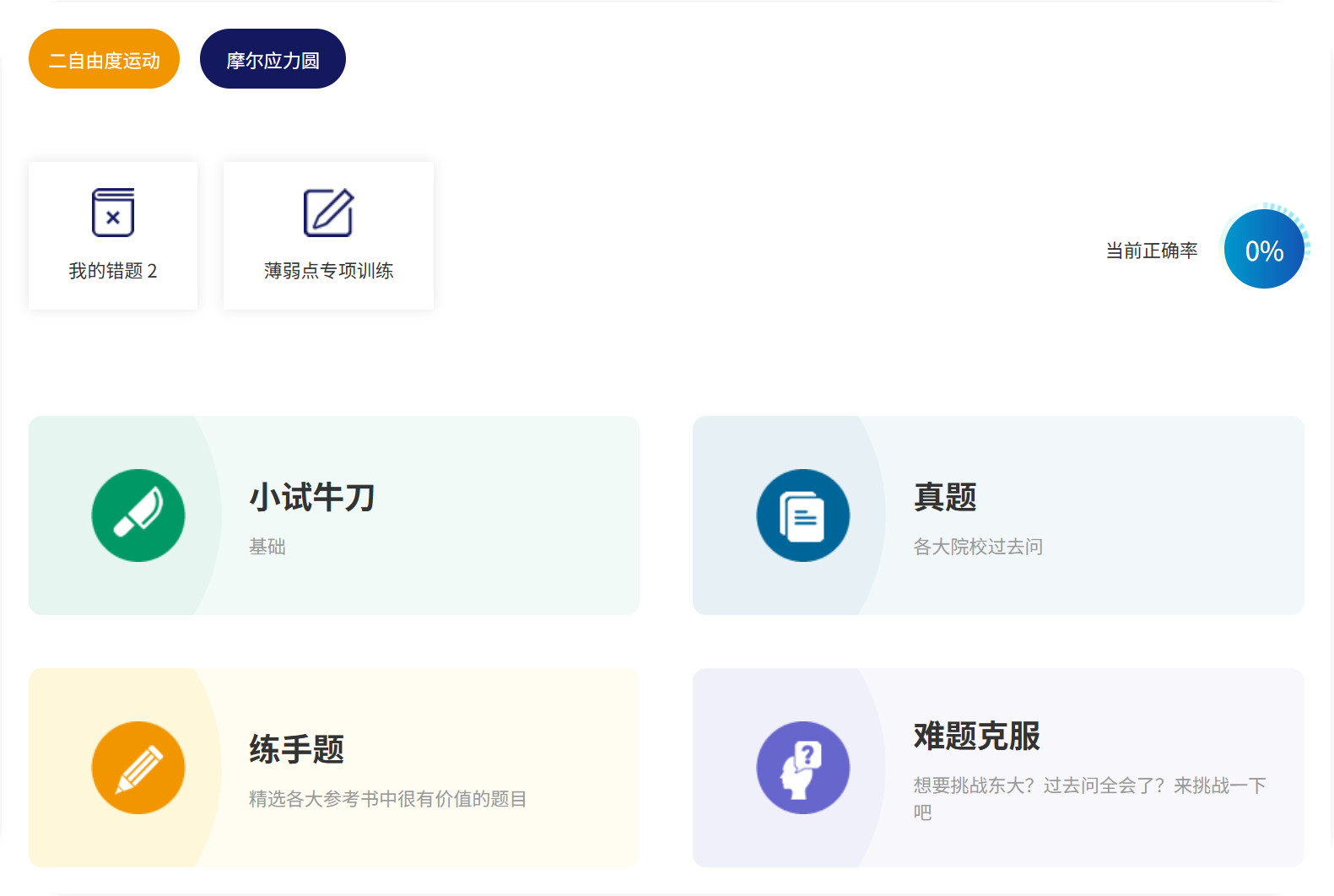1334x896 pixels.
Task: Switch to the 摩尔应力圆 topic tab
Action: tap(273, 59)
